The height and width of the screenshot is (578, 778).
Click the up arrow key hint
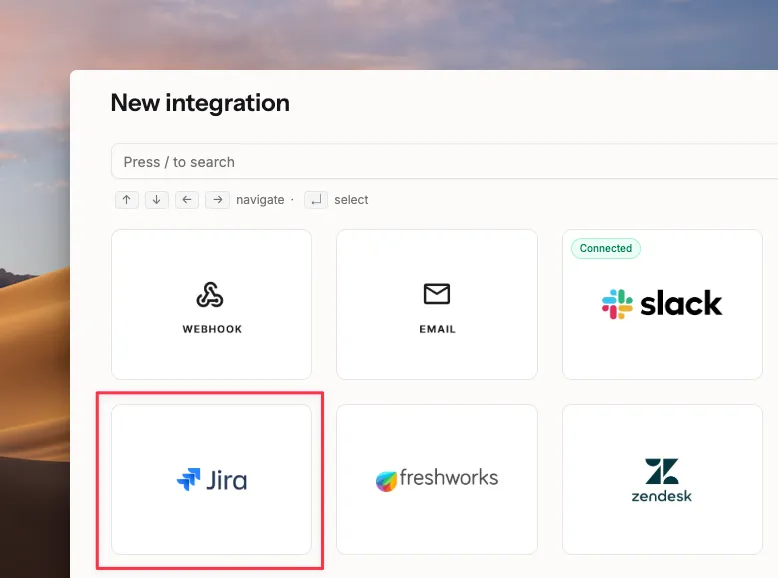[x=127, y=200]
